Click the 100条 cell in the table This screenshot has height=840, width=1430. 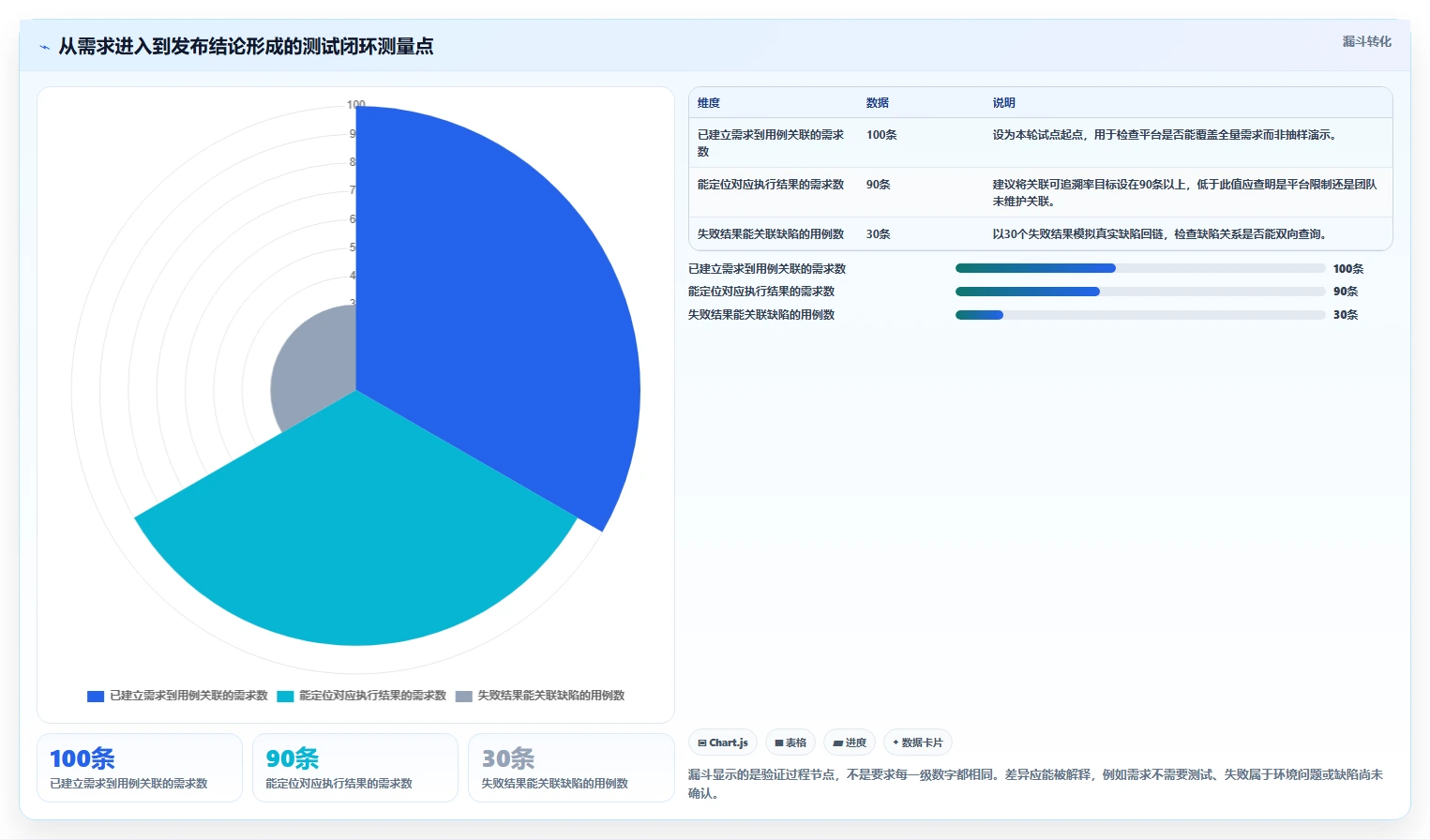click(x=881, y=135)
